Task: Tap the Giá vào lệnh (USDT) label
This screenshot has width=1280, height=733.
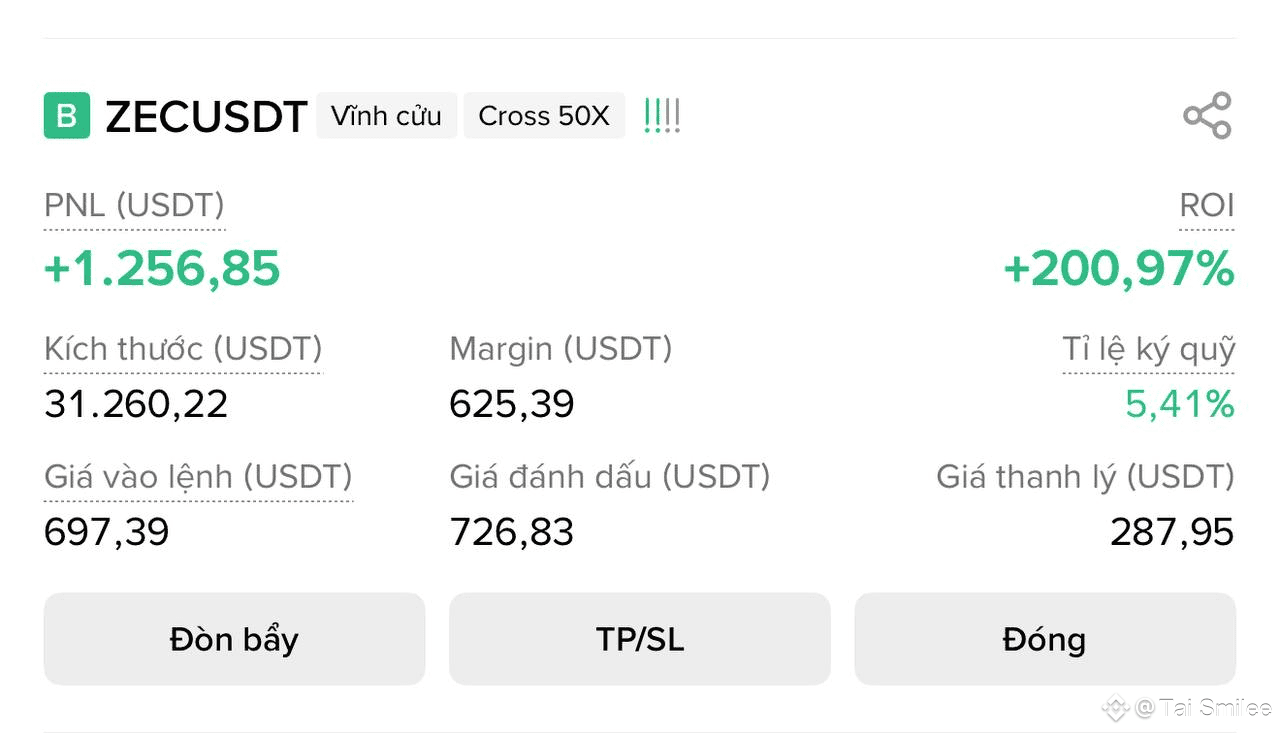Action: coord(198,477)
